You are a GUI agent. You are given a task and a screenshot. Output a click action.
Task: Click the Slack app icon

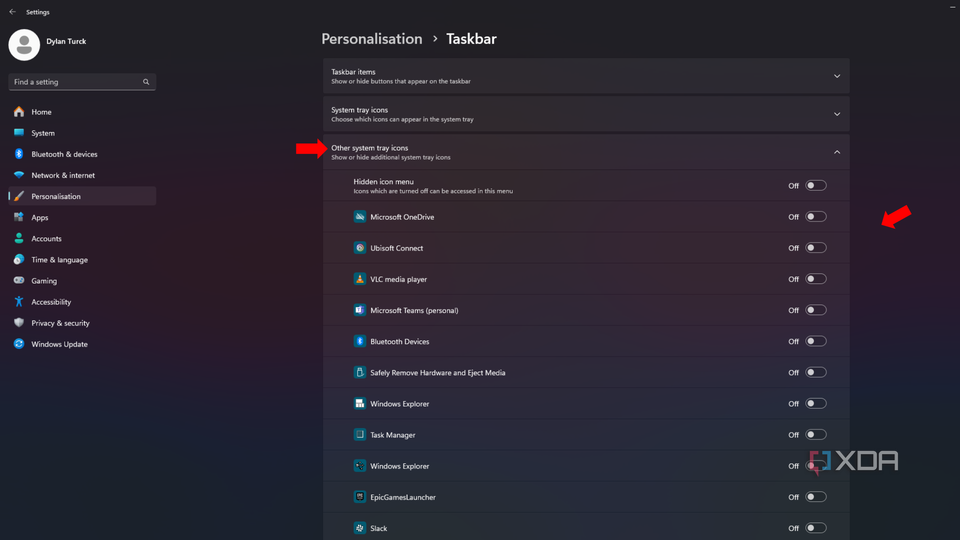pos(360,528)
